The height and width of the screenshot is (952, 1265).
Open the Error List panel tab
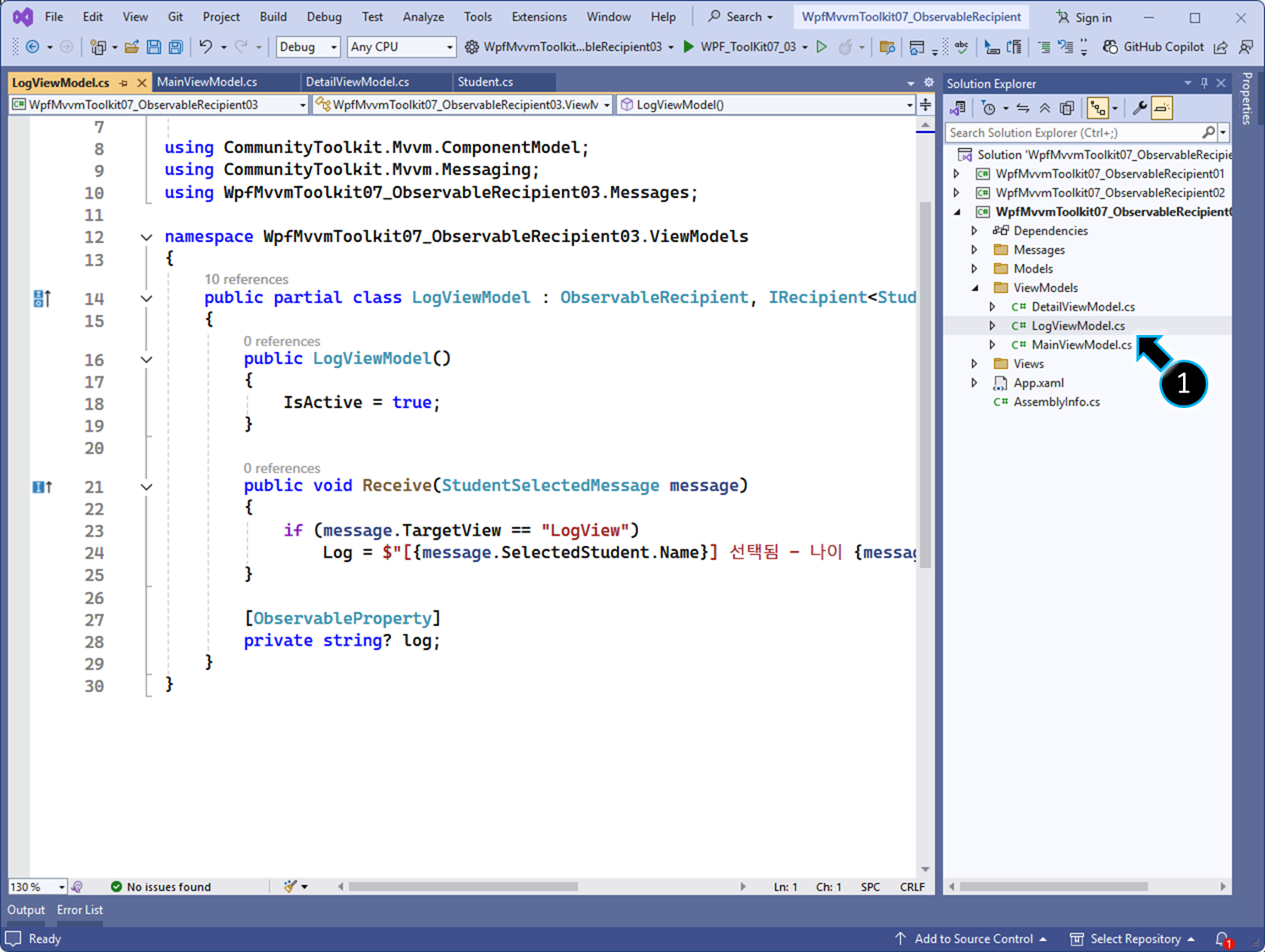80,911
